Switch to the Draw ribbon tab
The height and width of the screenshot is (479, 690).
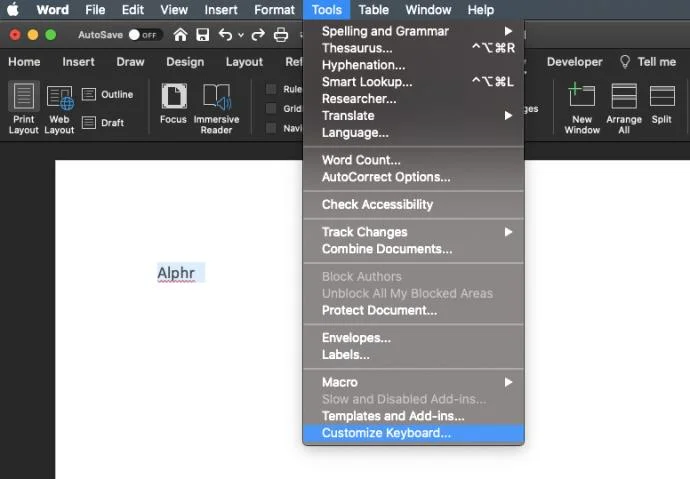coord(130,62)
